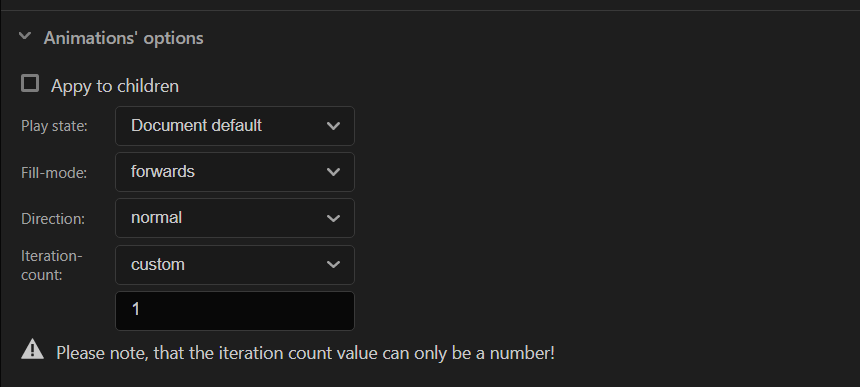Click the Animations' options header title
This screenshot has height=387, width=860.
pos(123,38)
